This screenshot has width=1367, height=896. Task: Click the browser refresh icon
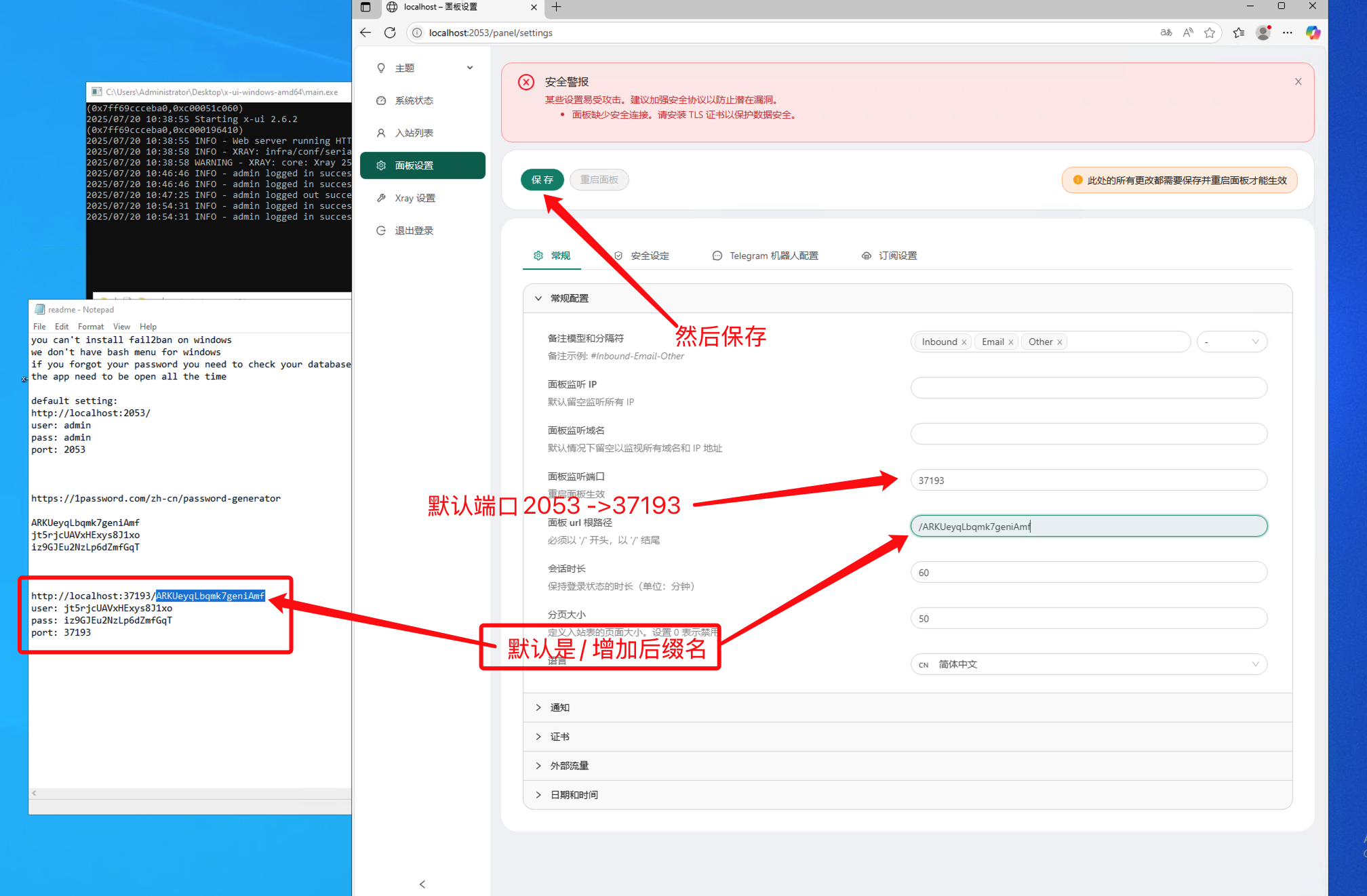pos(390,33)
